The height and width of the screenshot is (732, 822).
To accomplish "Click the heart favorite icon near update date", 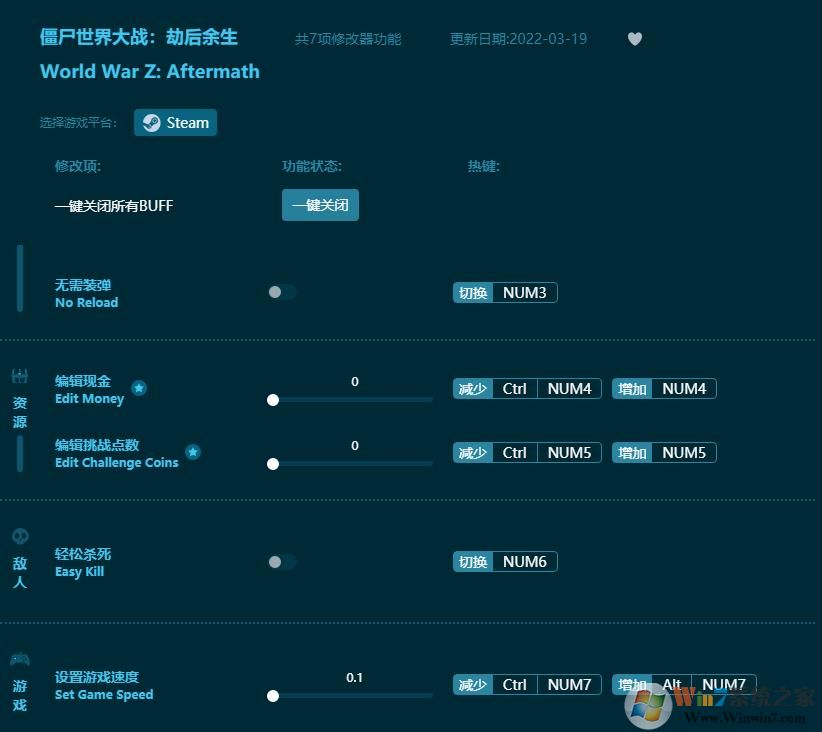I will pyautogui.click(x=634, y=38).
